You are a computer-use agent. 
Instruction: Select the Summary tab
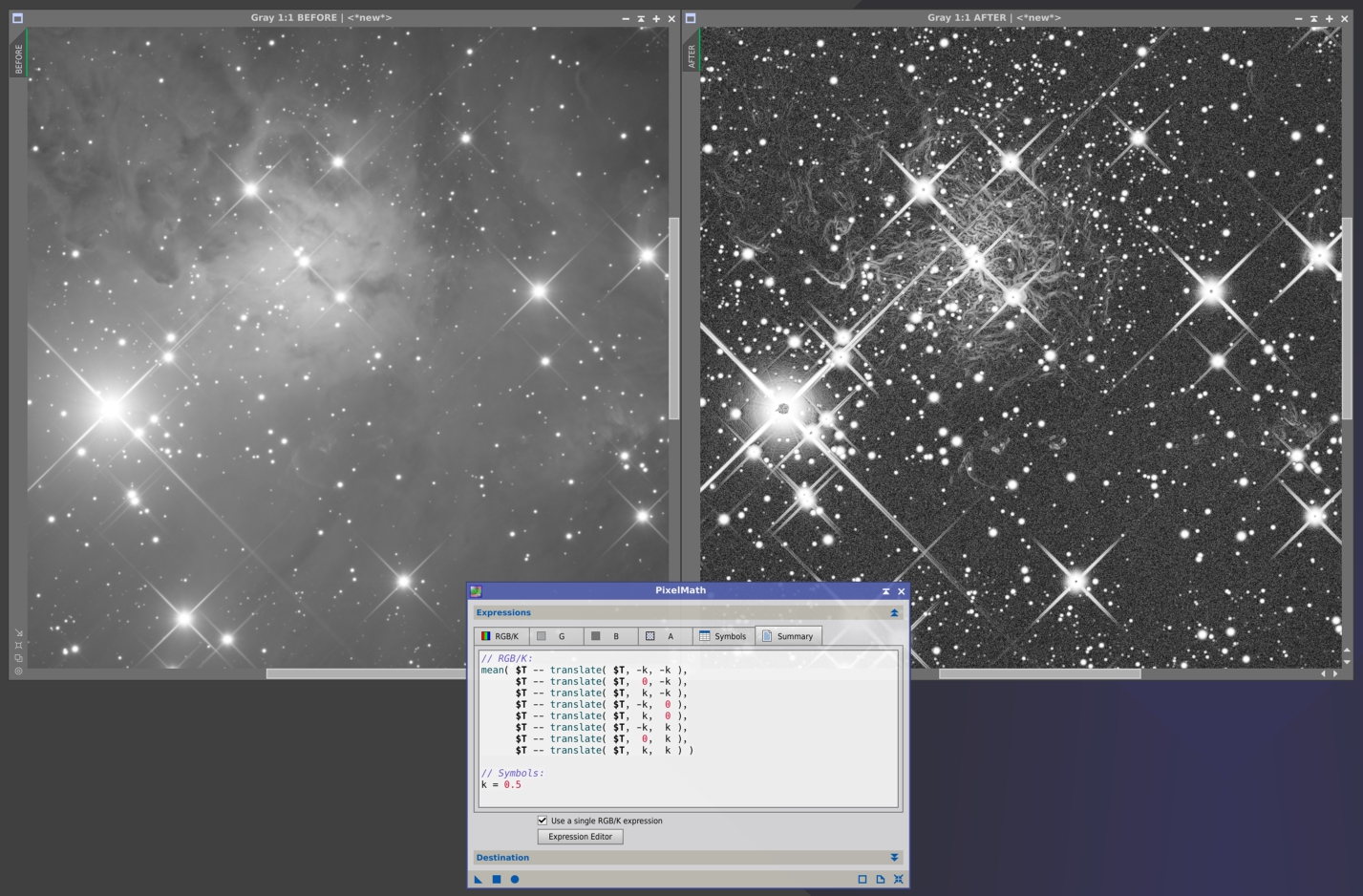point(788,636)
